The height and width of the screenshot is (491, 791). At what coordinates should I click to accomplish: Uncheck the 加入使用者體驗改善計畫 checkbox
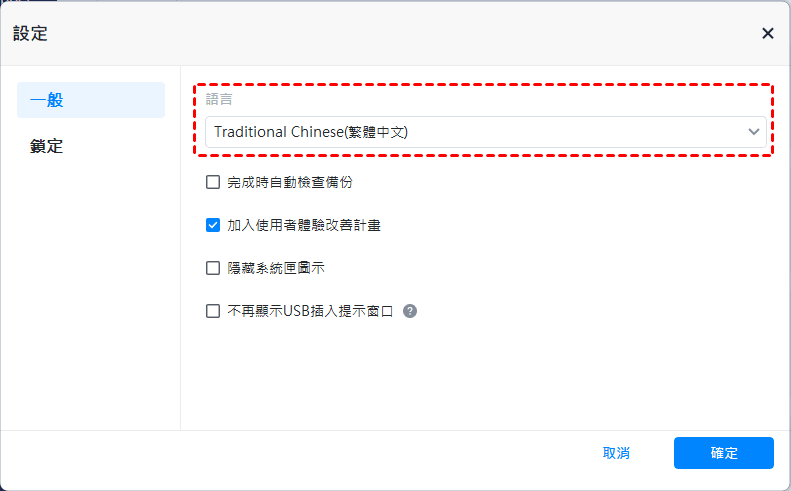[x=213, y=225]
